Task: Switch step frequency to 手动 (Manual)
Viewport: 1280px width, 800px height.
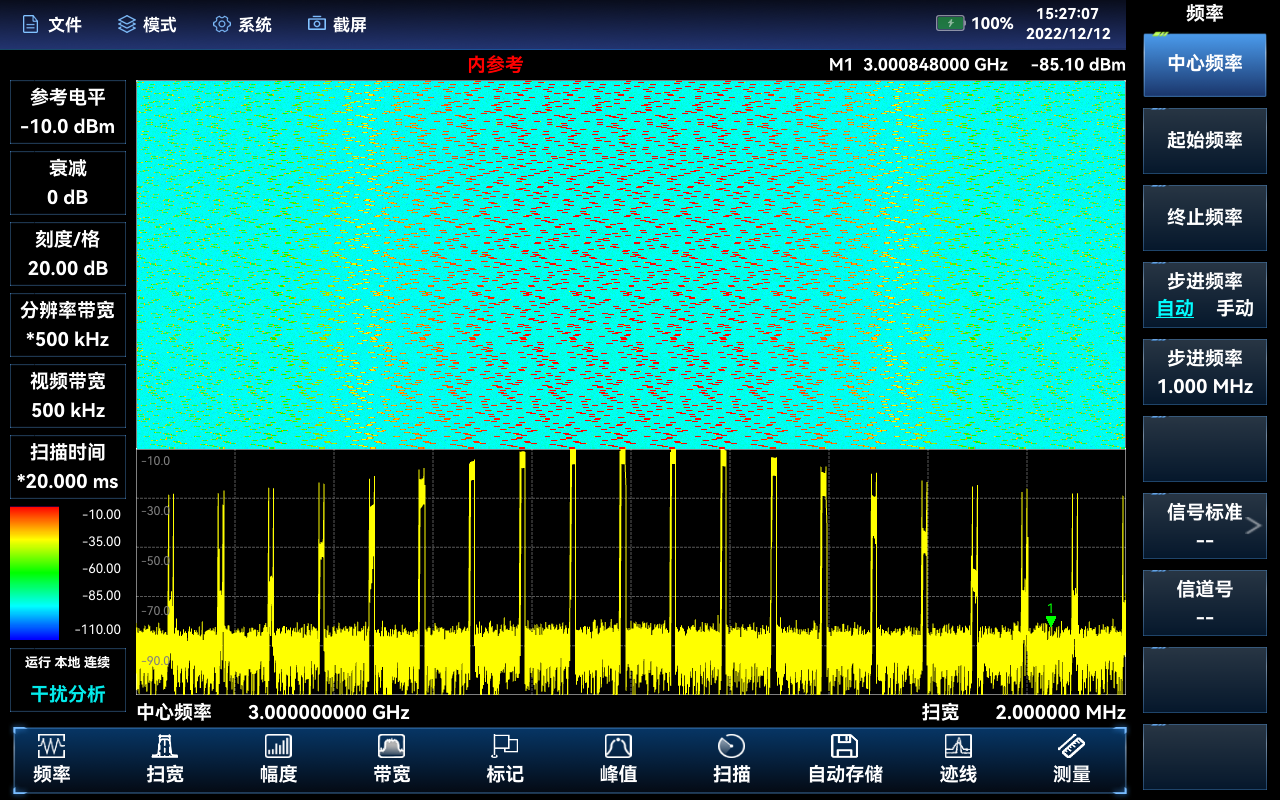Action: (x=1234, y=309)
